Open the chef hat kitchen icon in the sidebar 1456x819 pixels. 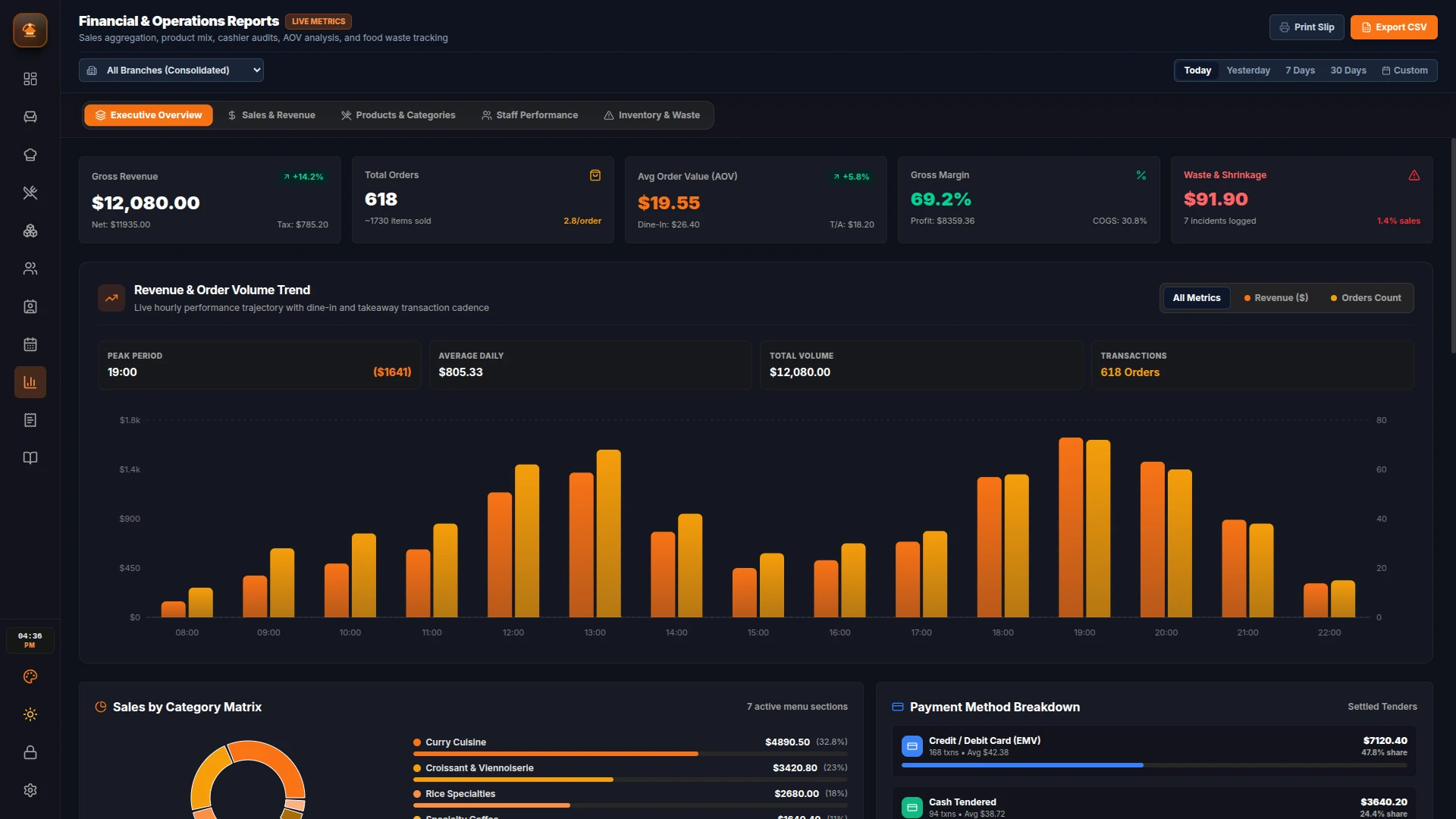[30, 155]
